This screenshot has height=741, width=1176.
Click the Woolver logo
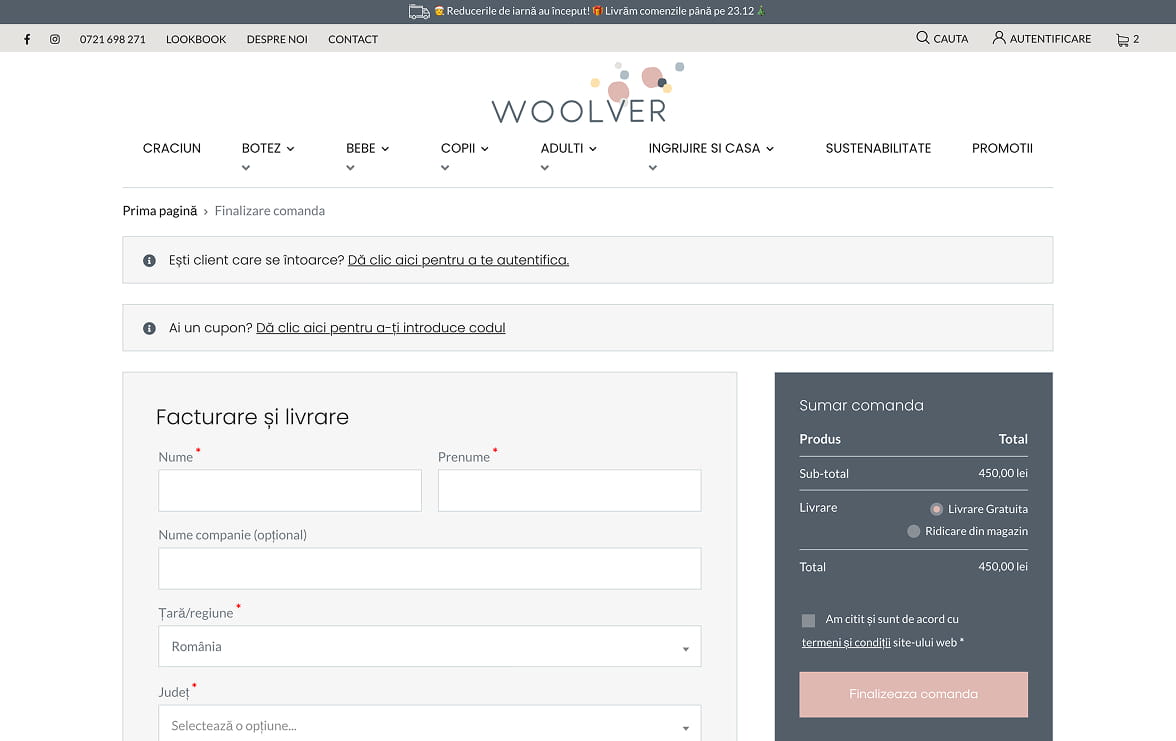579,97
